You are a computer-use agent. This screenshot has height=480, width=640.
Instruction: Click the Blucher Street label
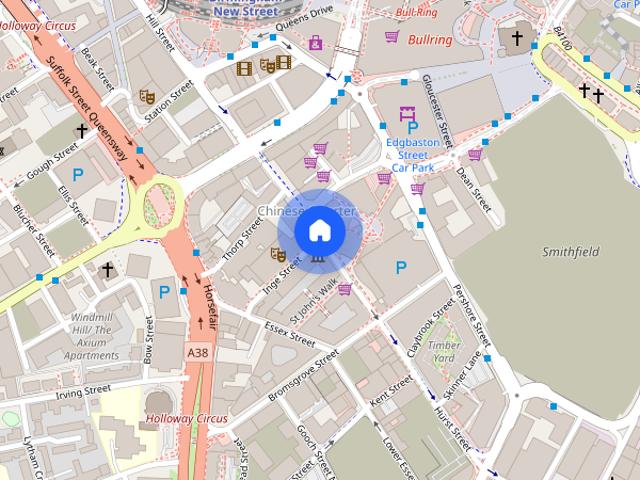tap(34, 231)
